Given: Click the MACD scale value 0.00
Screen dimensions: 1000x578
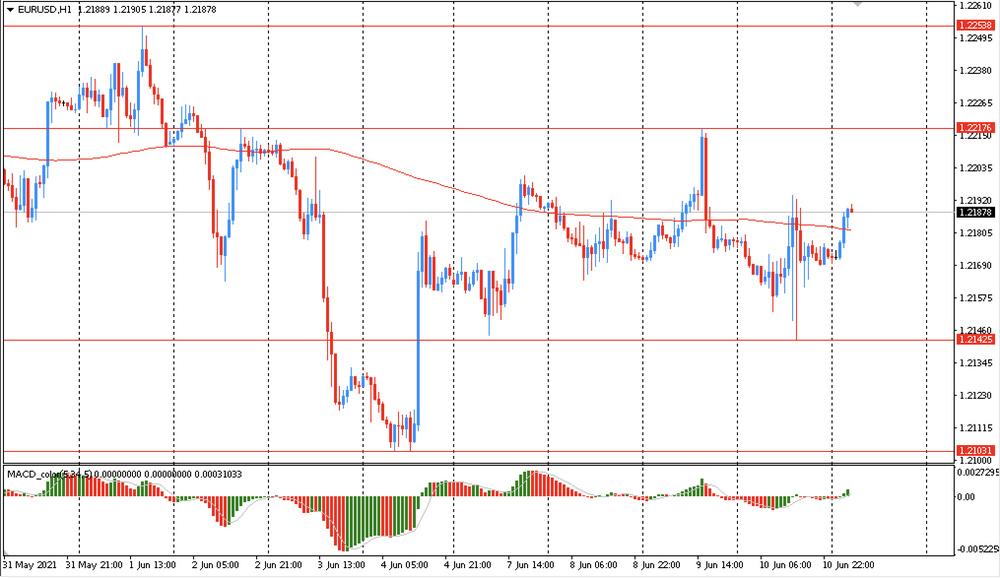Looking at the screenshot, I should pyautogui.click(x=967, y=496).
